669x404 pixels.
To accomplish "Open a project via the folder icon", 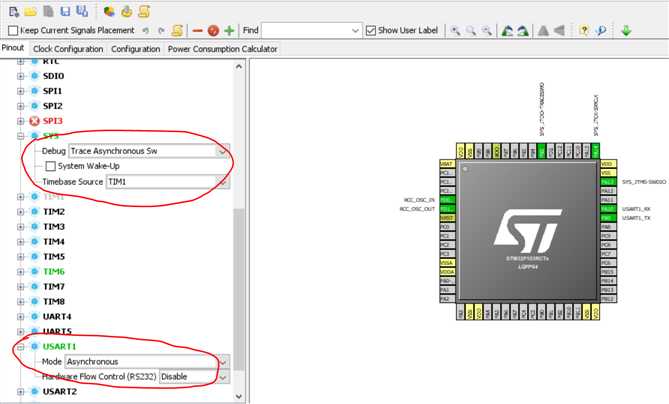I will (30, 12).
